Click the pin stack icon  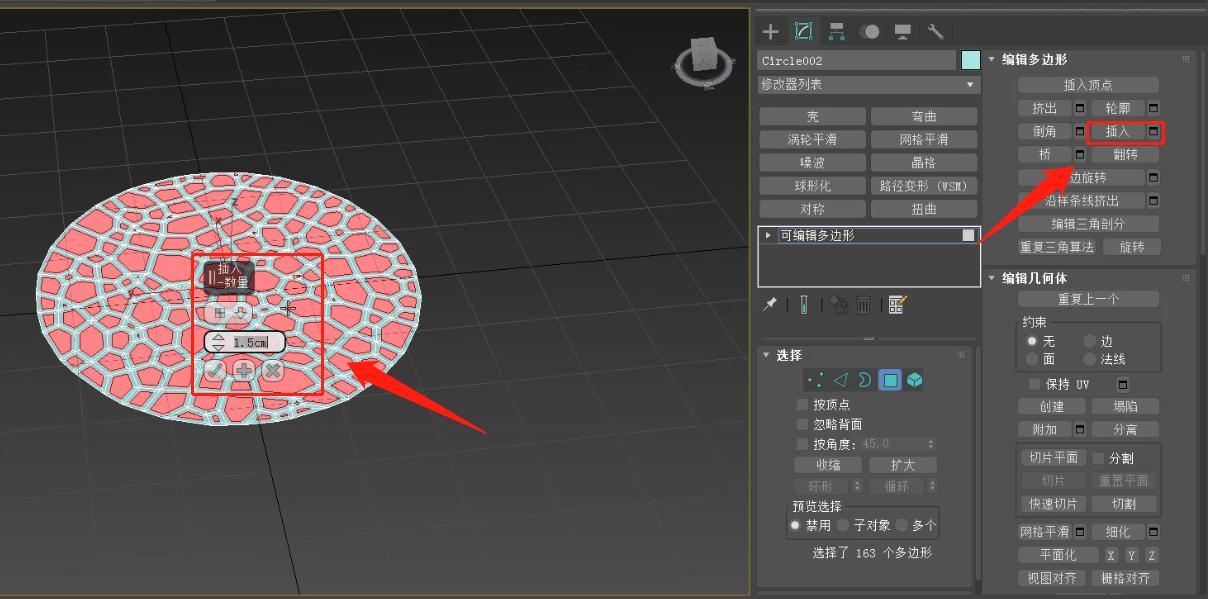pos(769,305)
